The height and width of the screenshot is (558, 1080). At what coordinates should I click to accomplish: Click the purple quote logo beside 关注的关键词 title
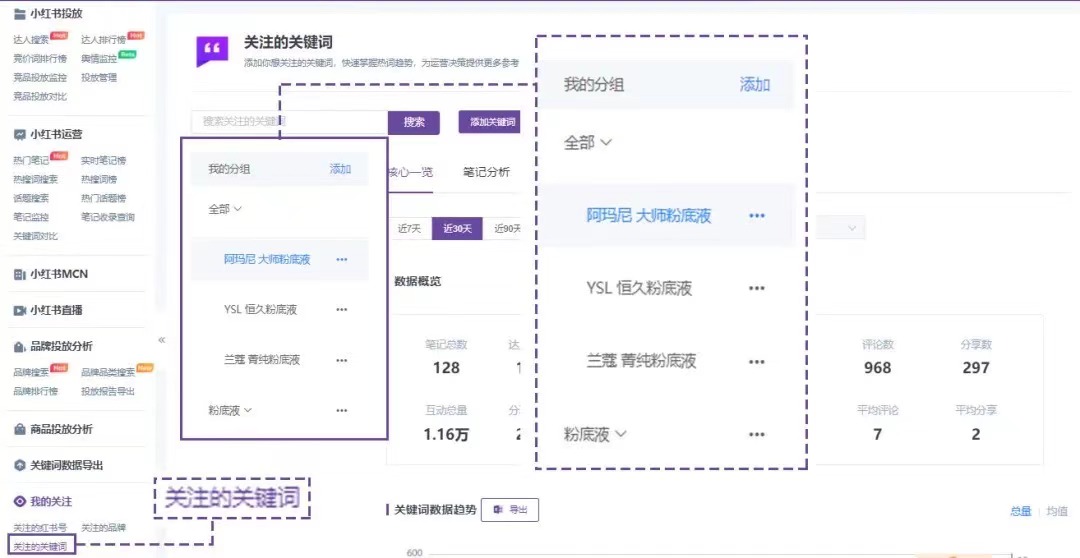click(x=212, y=52)
